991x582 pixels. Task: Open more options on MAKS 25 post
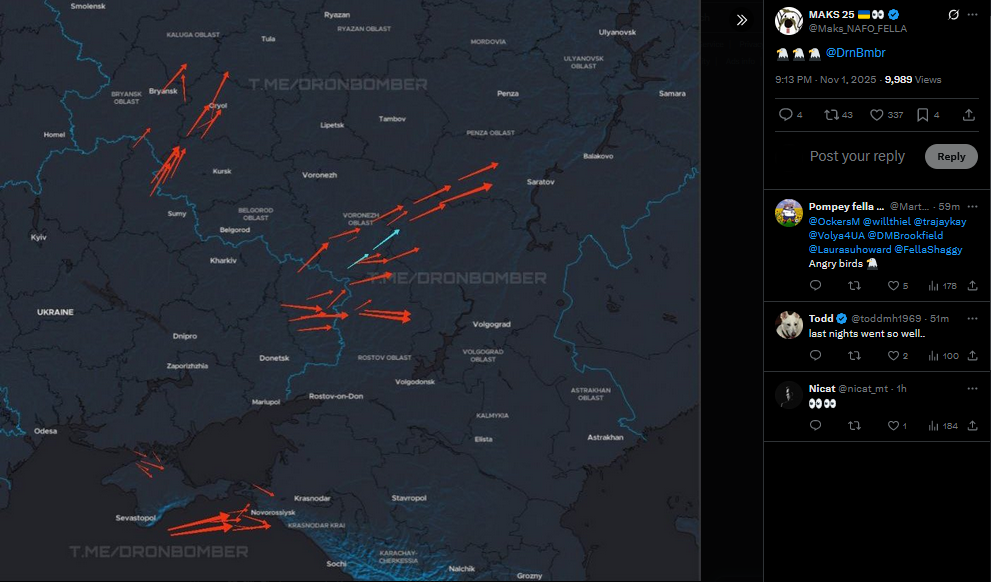coord(973,15)
